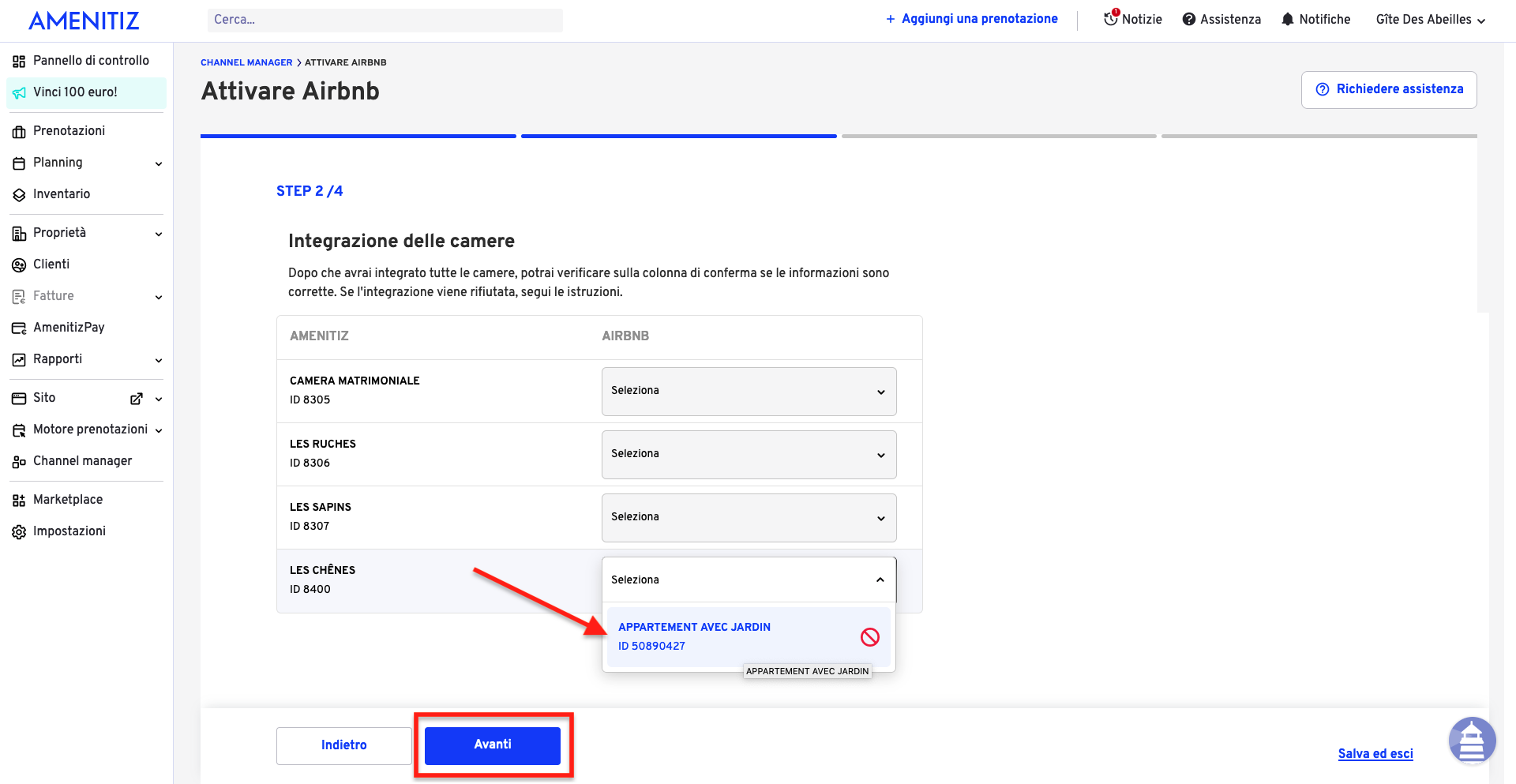
Task: Click the LES CHÊNES room name
Action: [x=322, y=569]
